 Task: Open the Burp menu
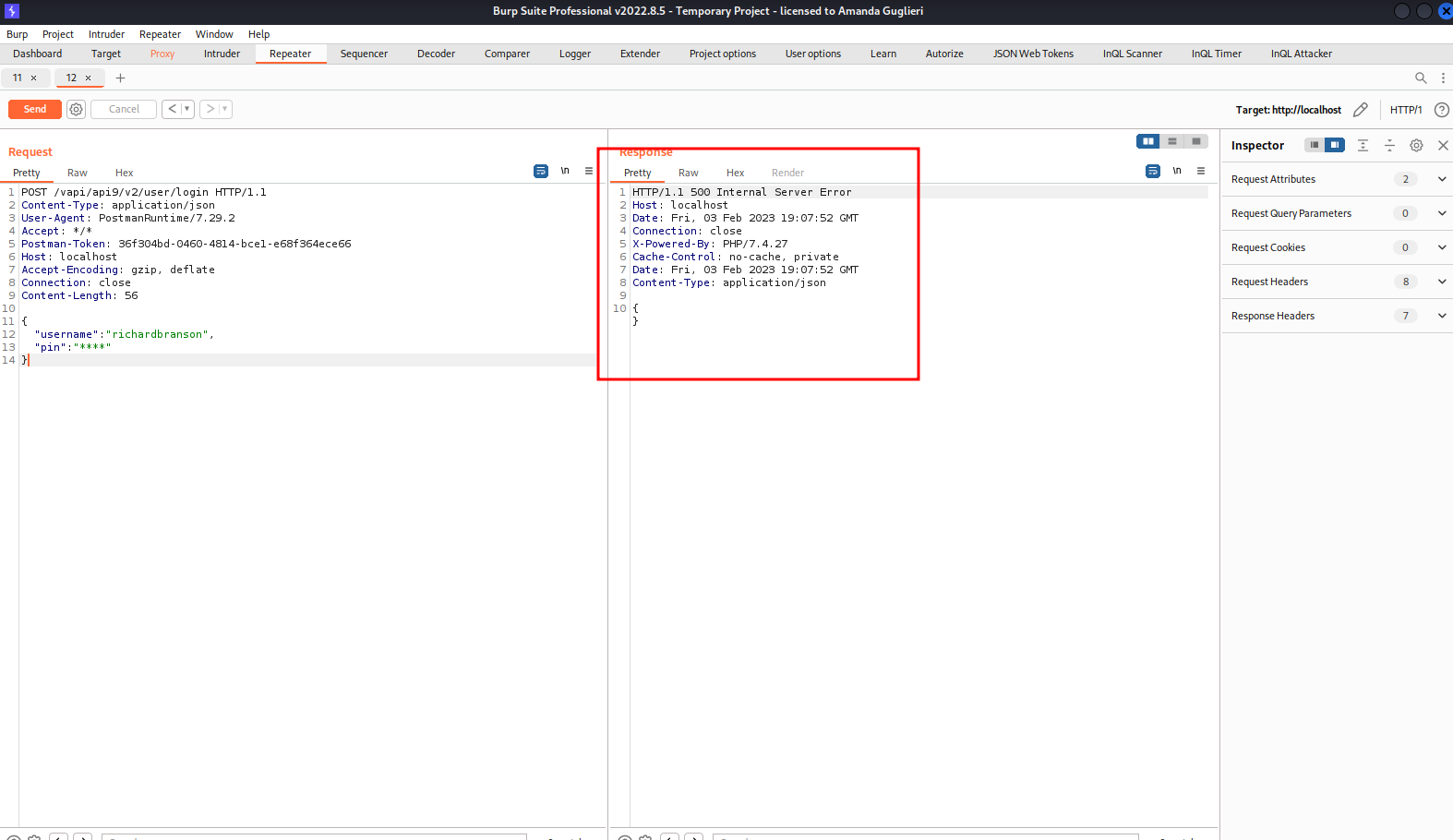click(x=18, y=34)
